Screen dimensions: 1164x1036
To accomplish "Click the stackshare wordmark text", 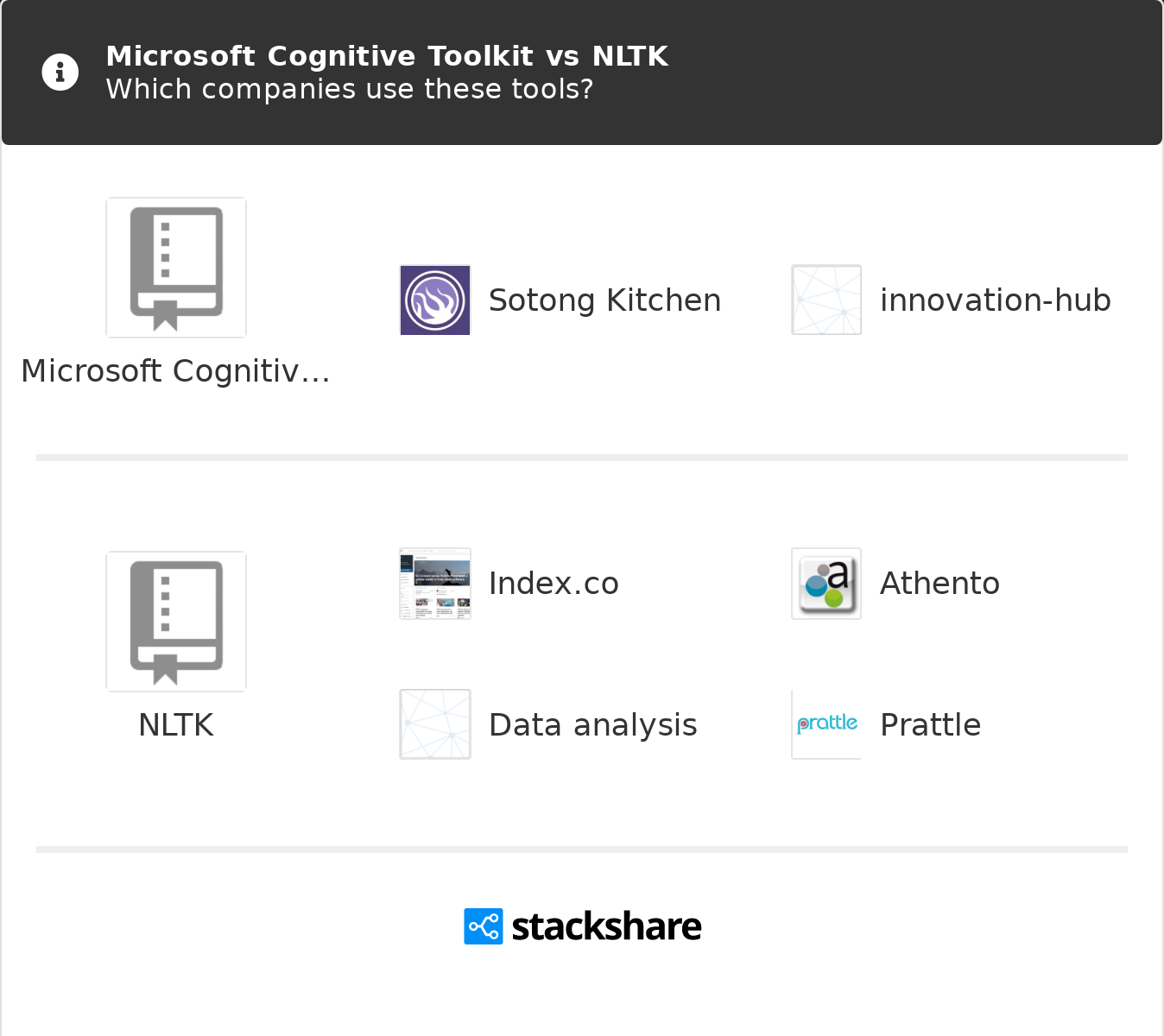I will [606, 926].
